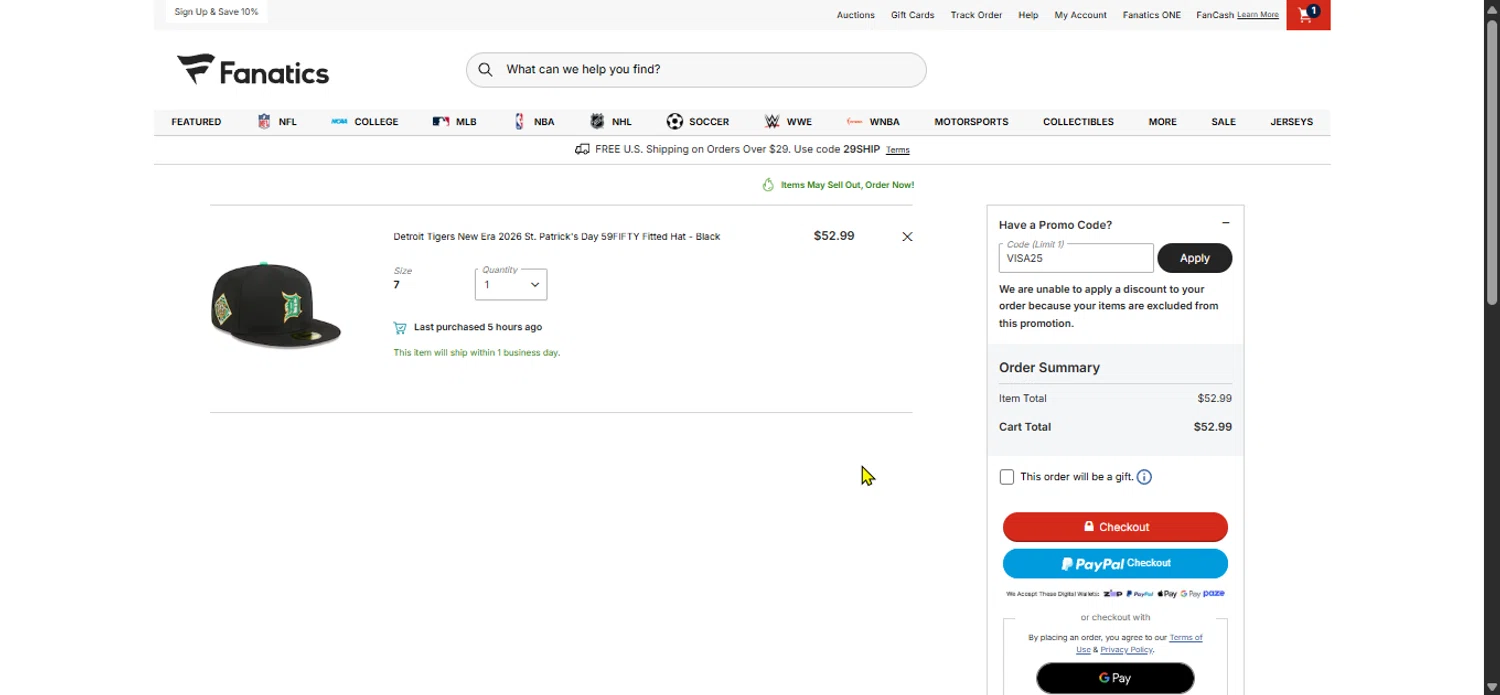Click the NHL shield icon
1500x695 pixels.
[597, 122]
